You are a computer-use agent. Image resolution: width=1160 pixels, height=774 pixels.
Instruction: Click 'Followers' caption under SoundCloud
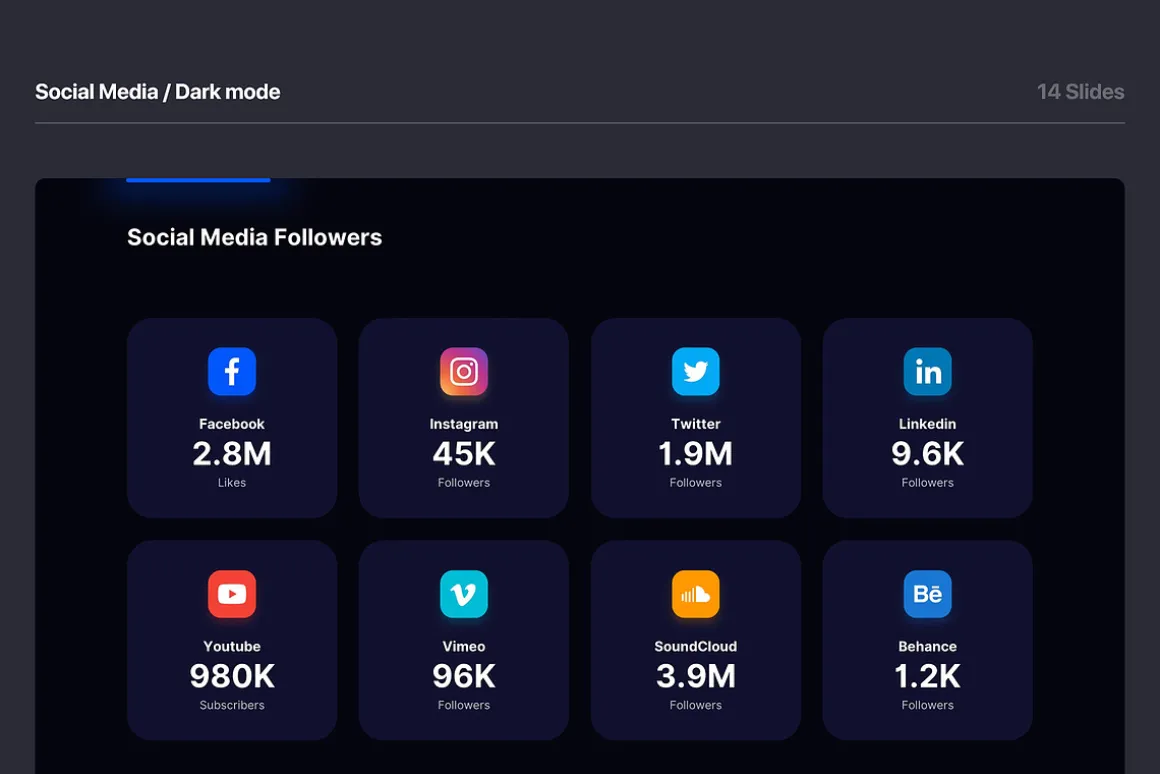click(695, 705)
